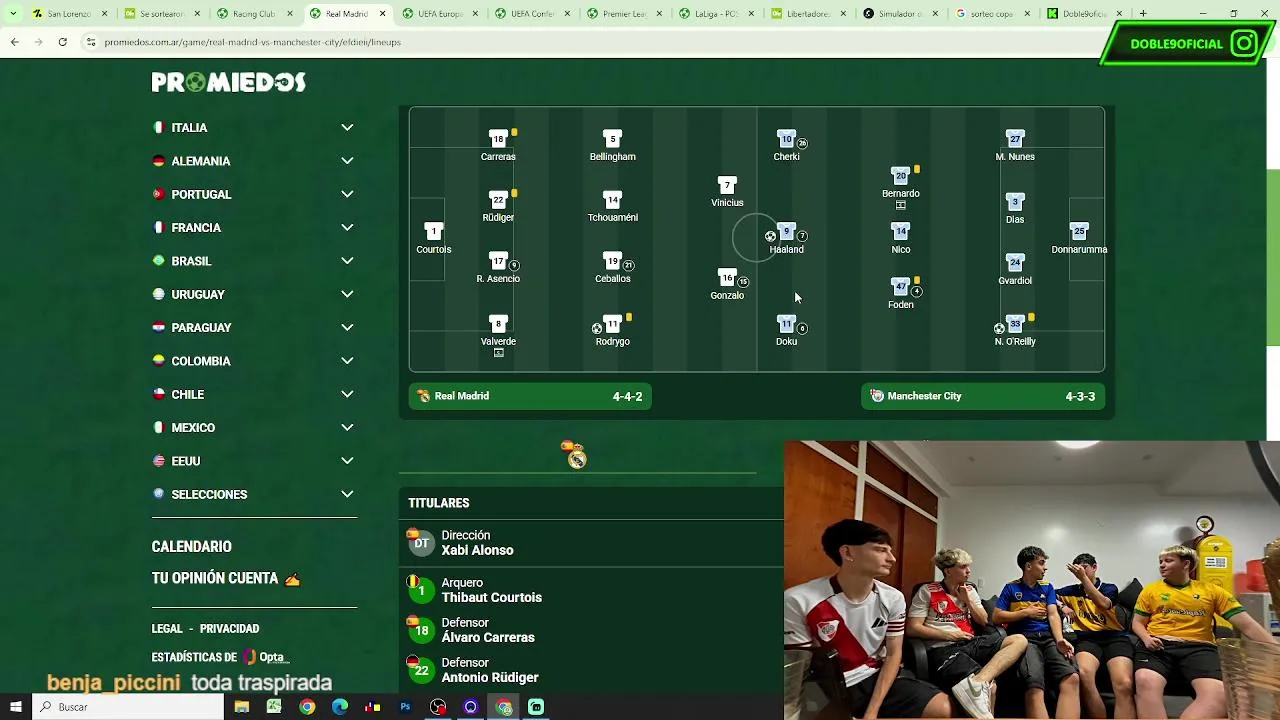Expand PORTUGAL leagues list
The height and width of the screenshot is (720, 1280).
pyautogui.click(x=347, y=194)
